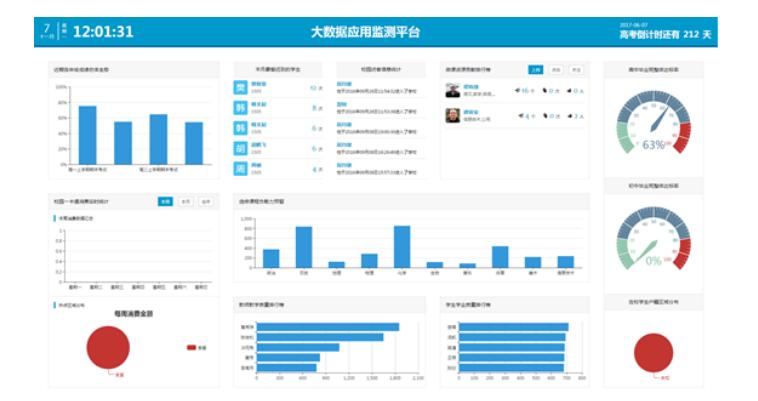Click the longest bar in the teacher ranking chart
This screenshot has width=758, height=401.
tap(328, 327)
